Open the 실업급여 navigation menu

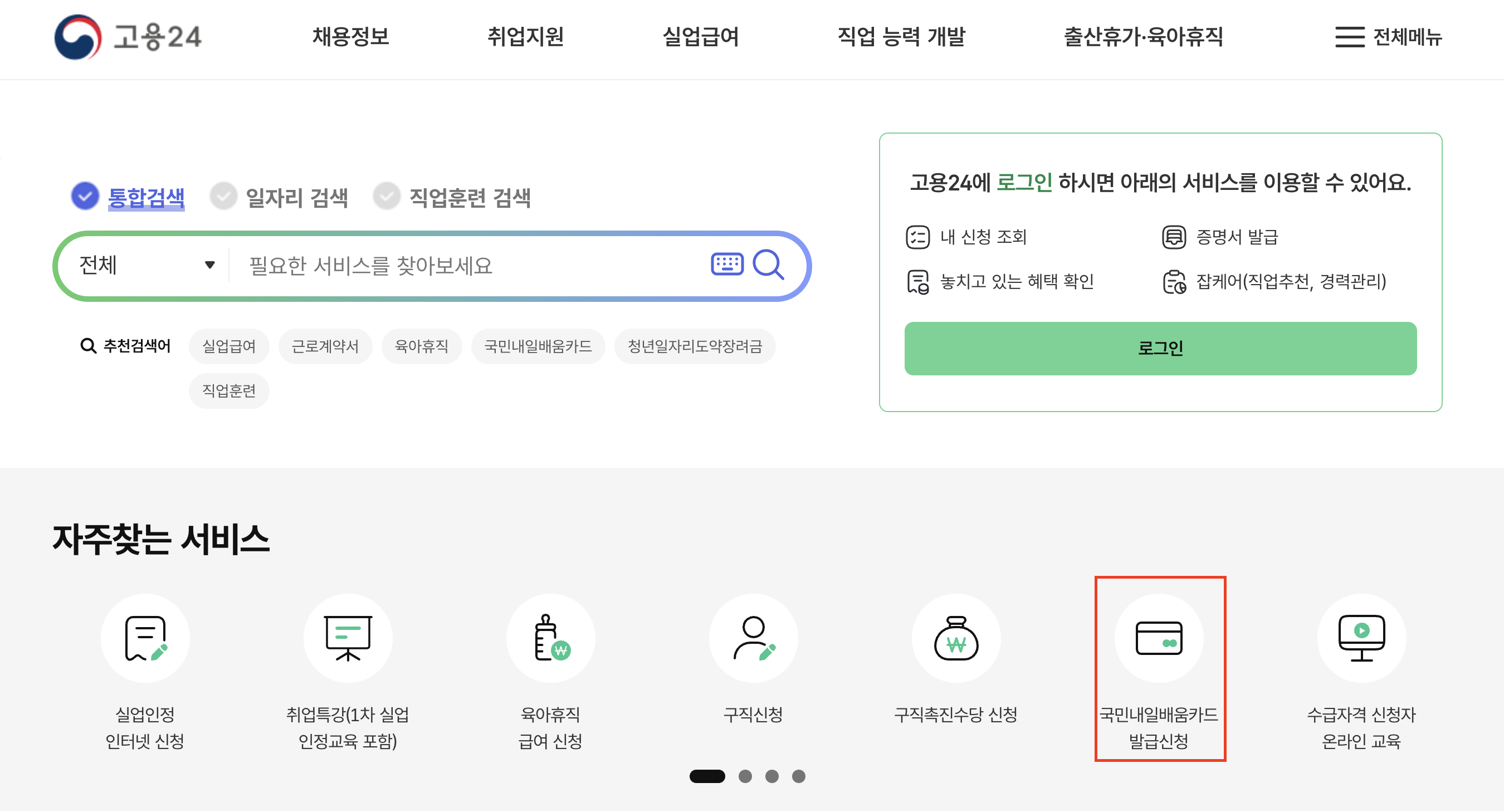[x=700, y=37]
